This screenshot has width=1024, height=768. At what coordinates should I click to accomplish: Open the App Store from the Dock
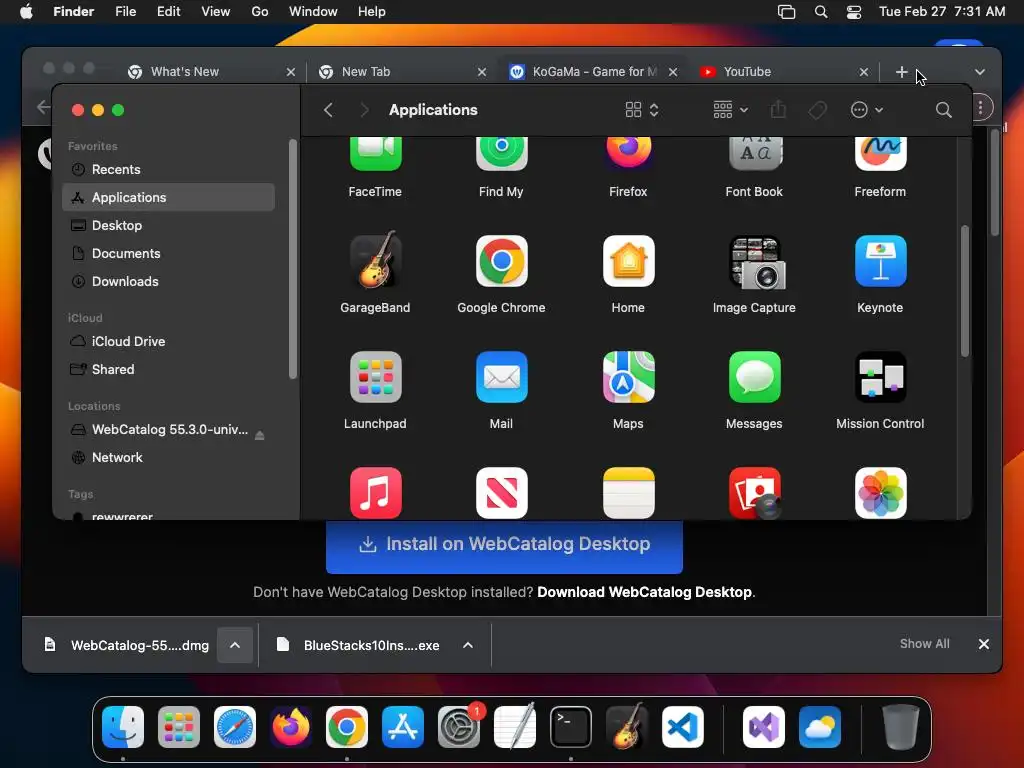[403, 726]
